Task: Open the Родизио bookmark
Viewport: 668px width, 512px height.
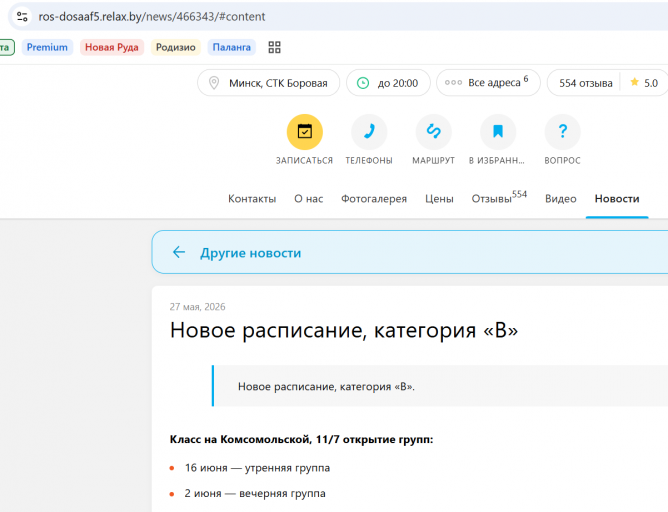Action: [x=176, y=47]
